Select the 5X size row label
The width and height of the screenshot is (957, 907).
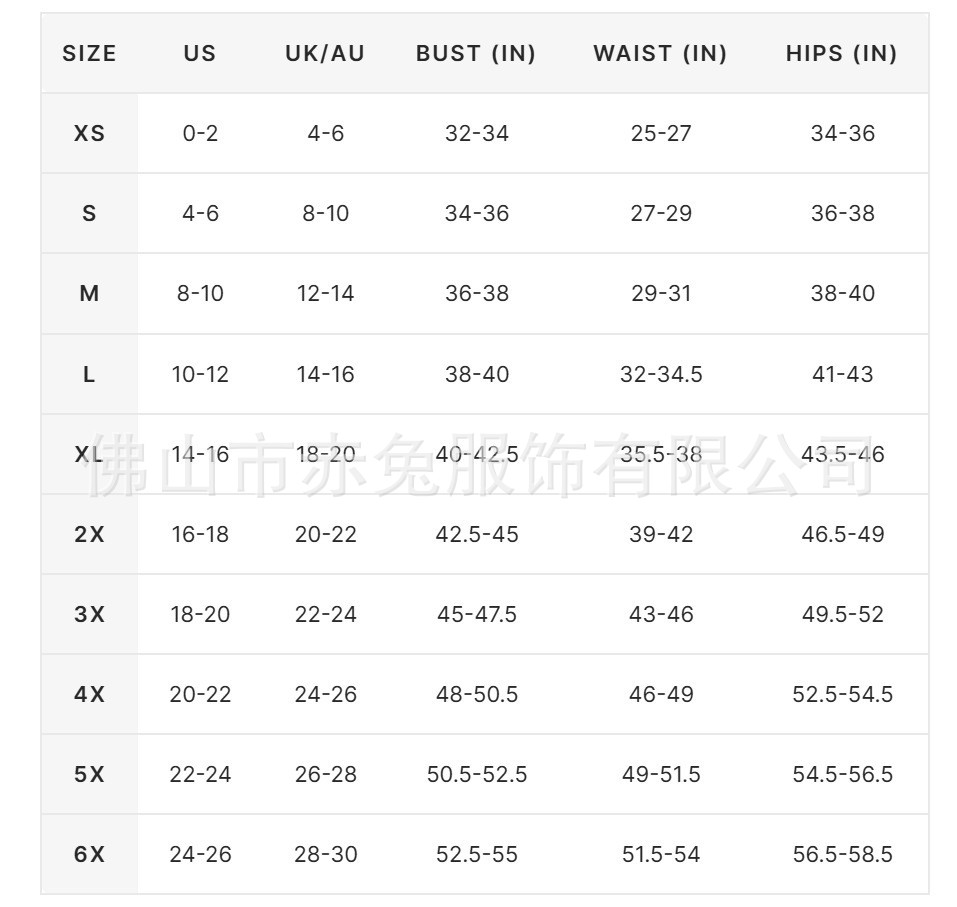point(89,774)
